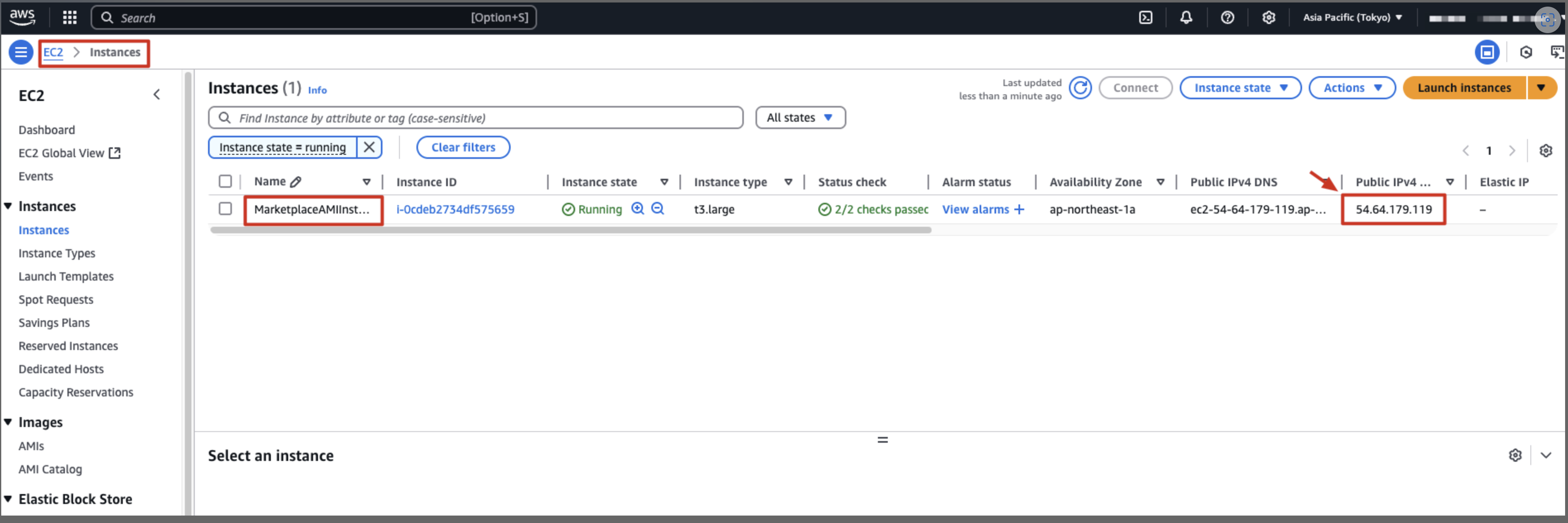
Task: Click the refresh instances icon
Action: point(1080,88)
